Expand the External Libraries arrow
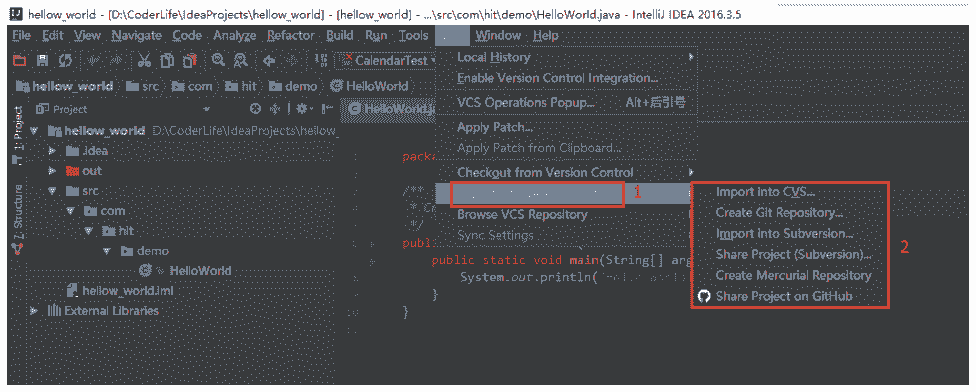This screenshot has width=976, height=392. click(35, 310)
